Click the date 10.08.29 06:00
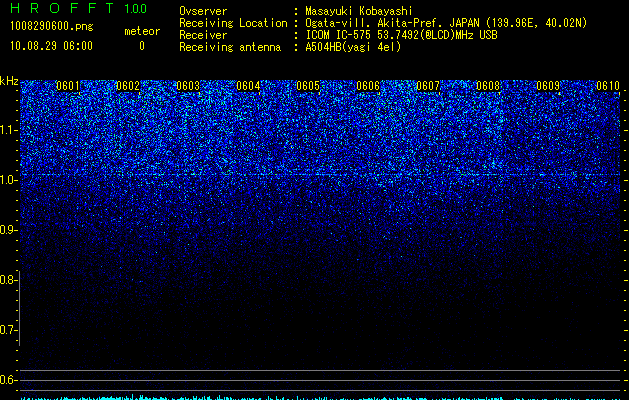The height and width of the screenshot is (400, 629). tap(51, 46)
